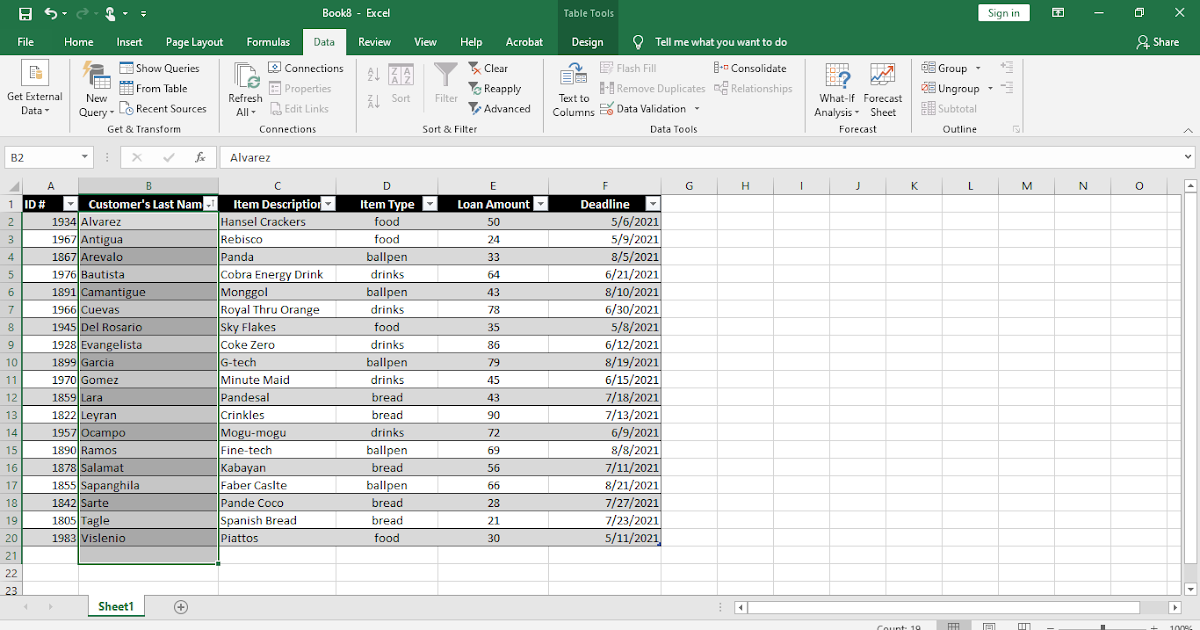Open the Forecast Sheet tool

pos(882,88)
